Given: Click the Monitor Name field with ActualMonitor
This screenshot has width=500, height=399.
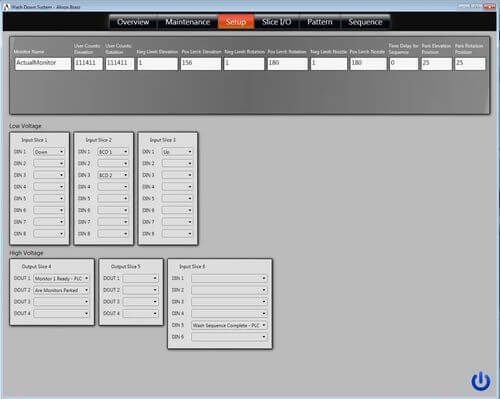Looking at the screenshot, I should (43, 64).
